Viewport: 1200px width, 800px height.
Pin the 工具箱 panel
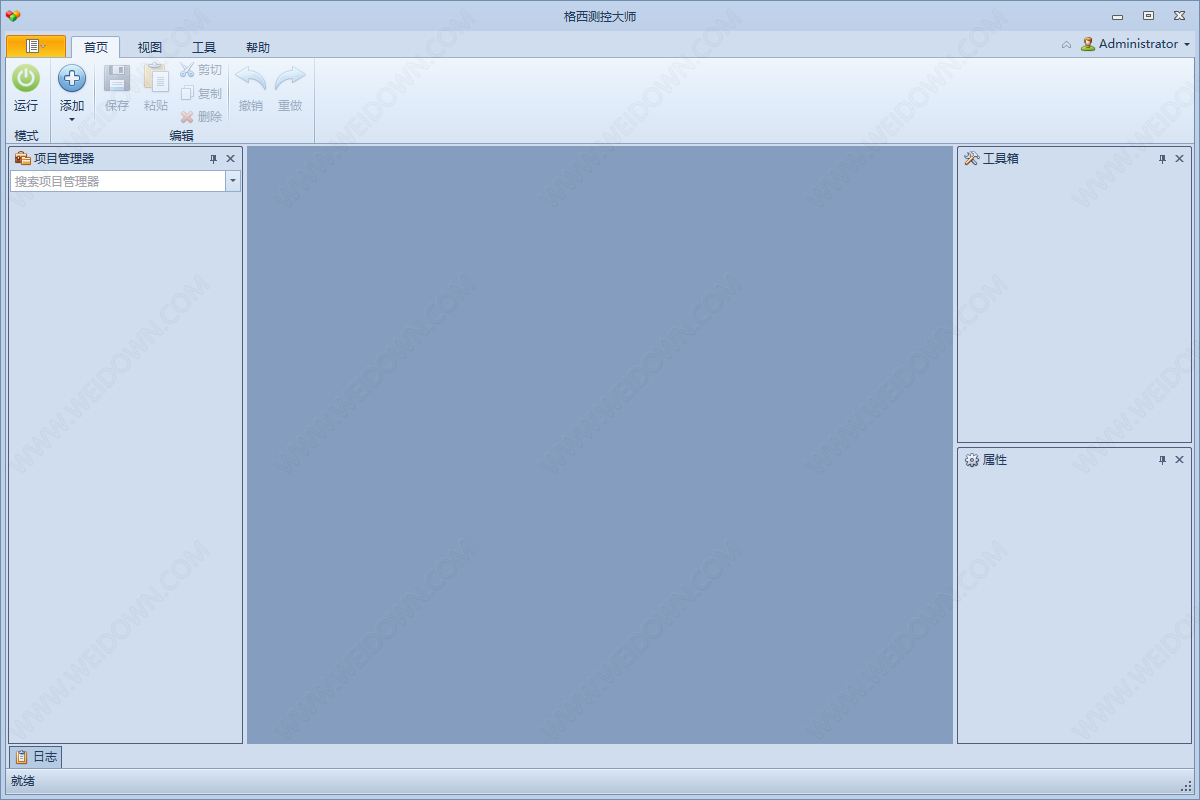(1162, 159)
